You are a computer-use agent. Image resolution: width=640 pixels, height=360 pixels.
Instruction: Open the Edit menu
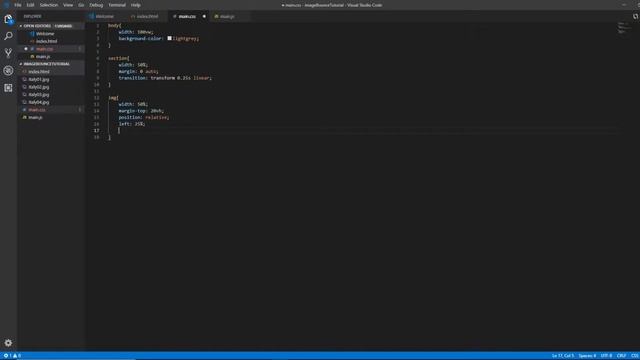pos(30,5)
